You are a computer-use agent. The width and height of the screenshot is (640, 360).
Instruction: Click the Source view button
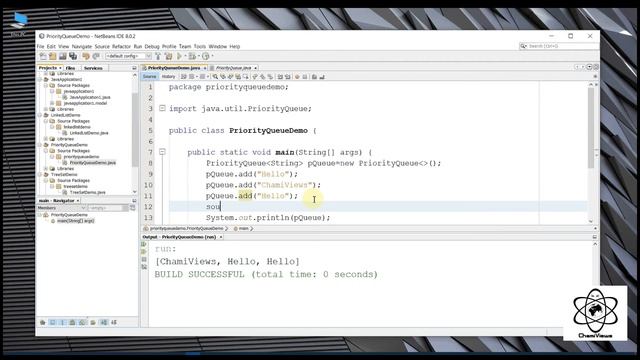pos(149,76)
